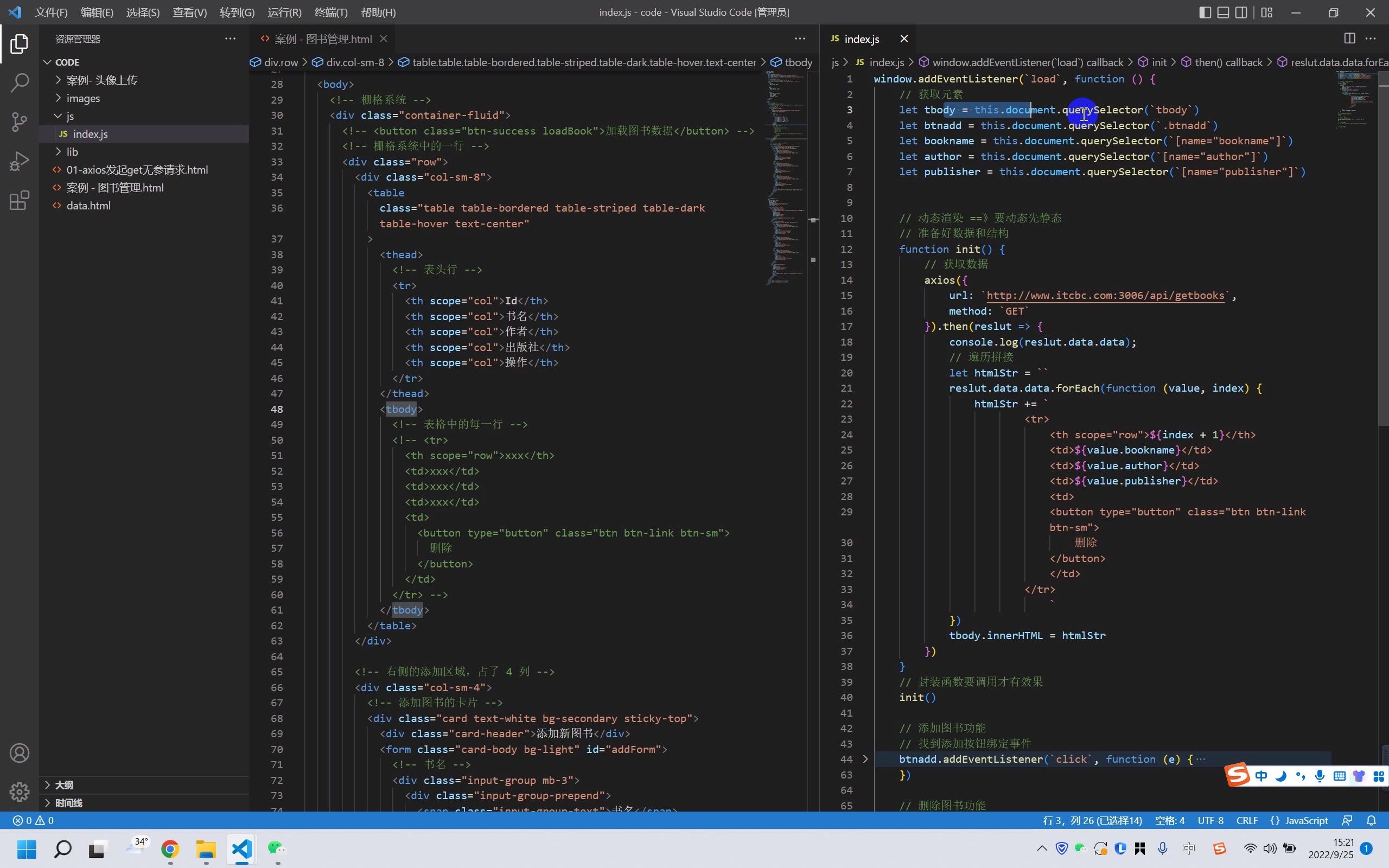Open notifications bell in status bar

click(x=1371, y=820)
